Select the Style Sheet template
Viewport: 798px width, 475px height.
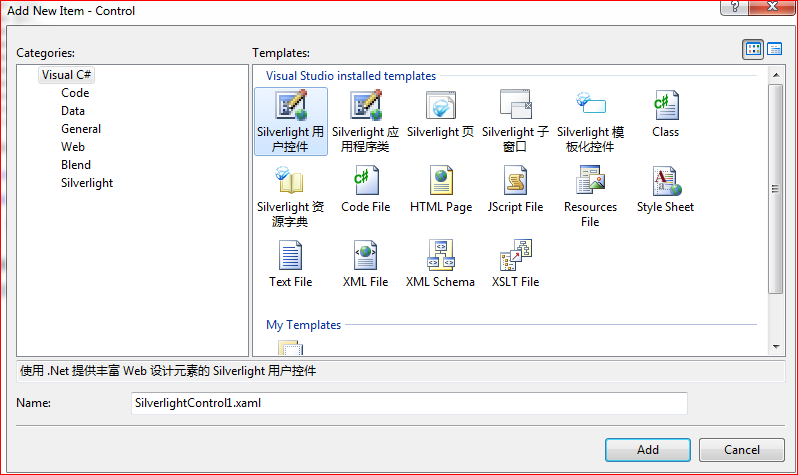[665, 189]
